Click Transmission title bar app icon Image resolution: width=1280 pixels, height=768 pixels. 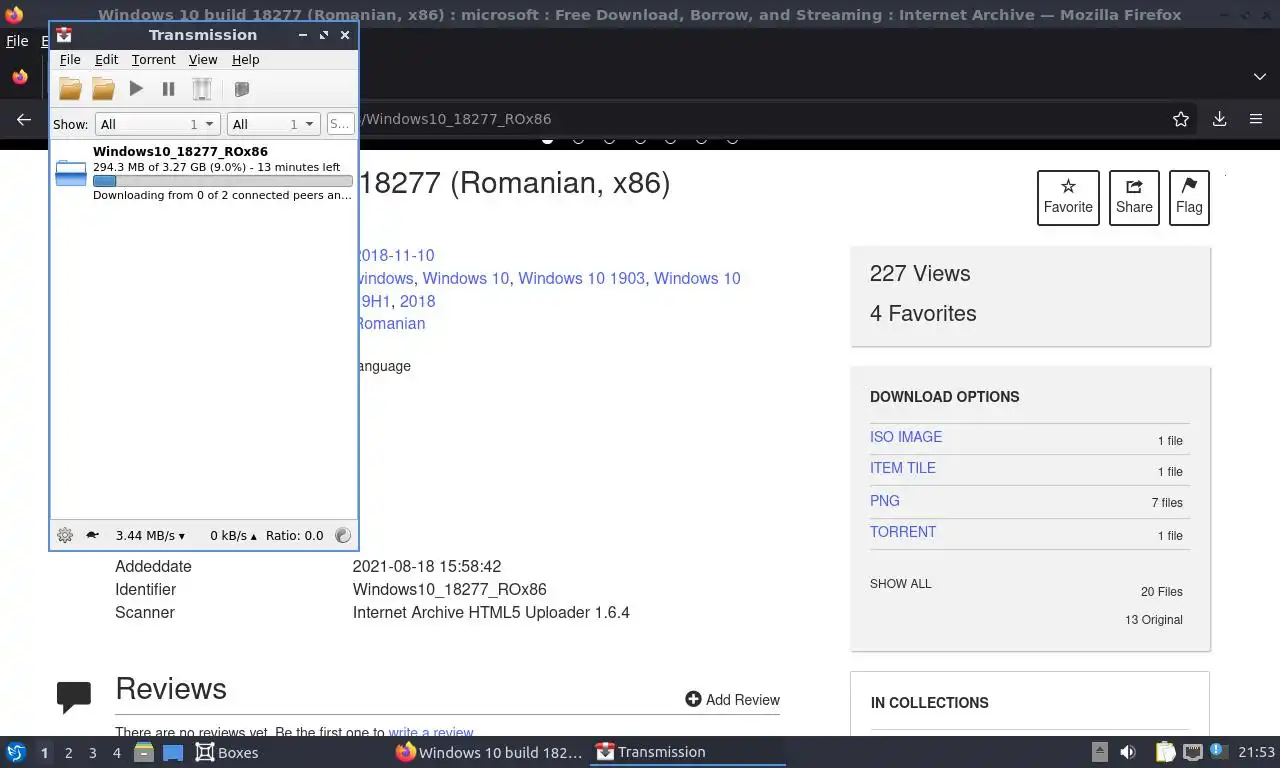click(64, 35)
